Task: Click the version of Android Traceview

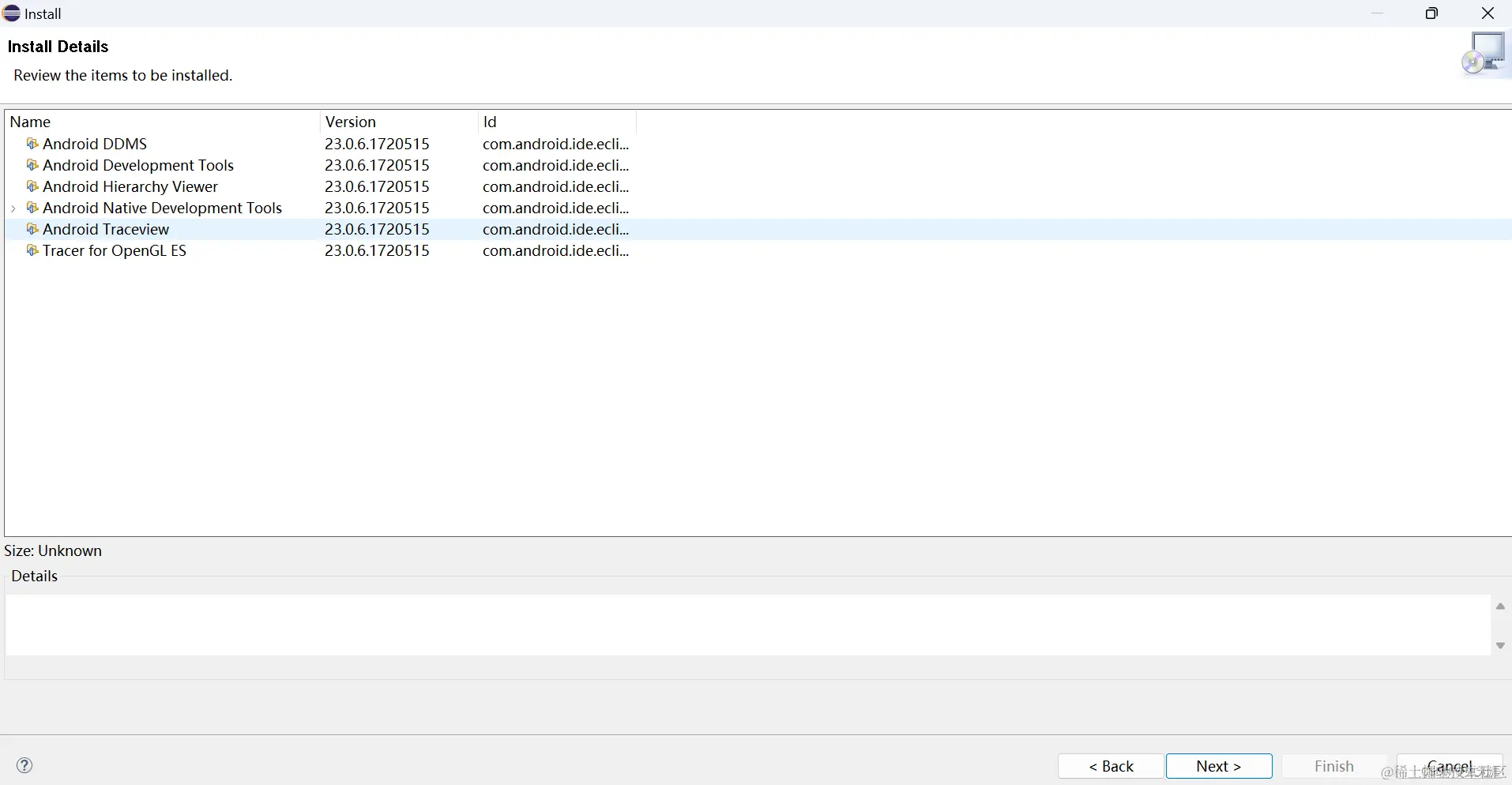Action: [x=377, y=229]
